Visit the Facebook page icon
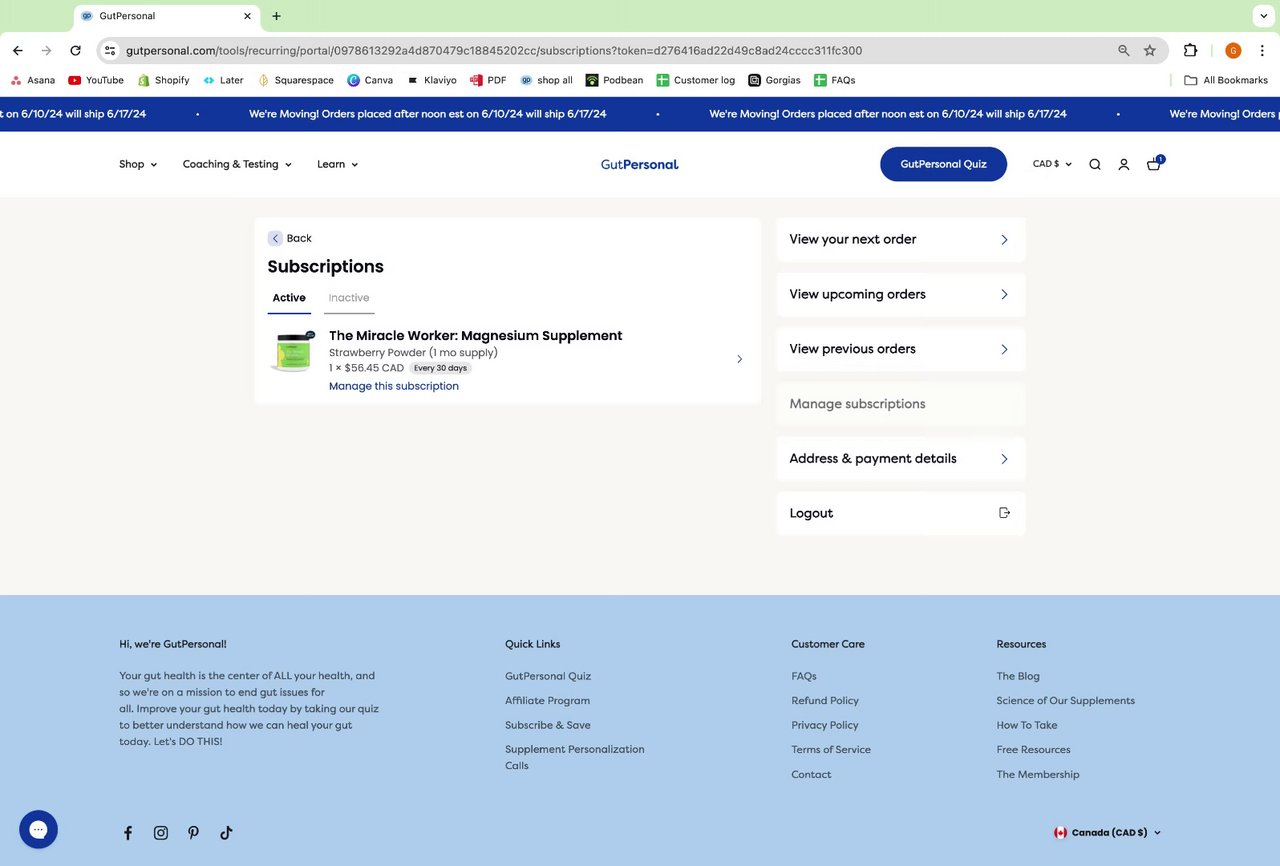1280x866 pixels. pyautogui.click(x=128, y=833)
